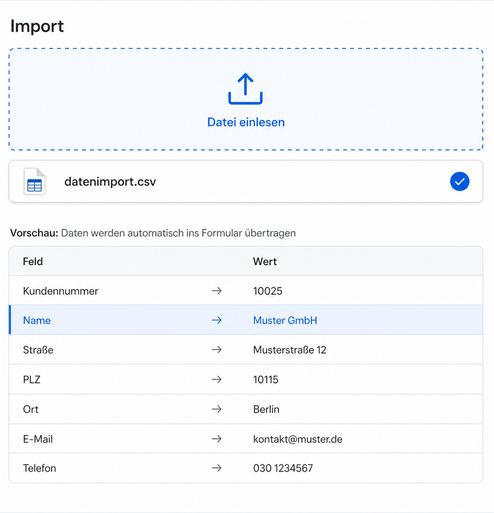The height and width of the screenshot is (513, 494).
Task: Click the upload arrow icon
Action: tap(245, 89)
